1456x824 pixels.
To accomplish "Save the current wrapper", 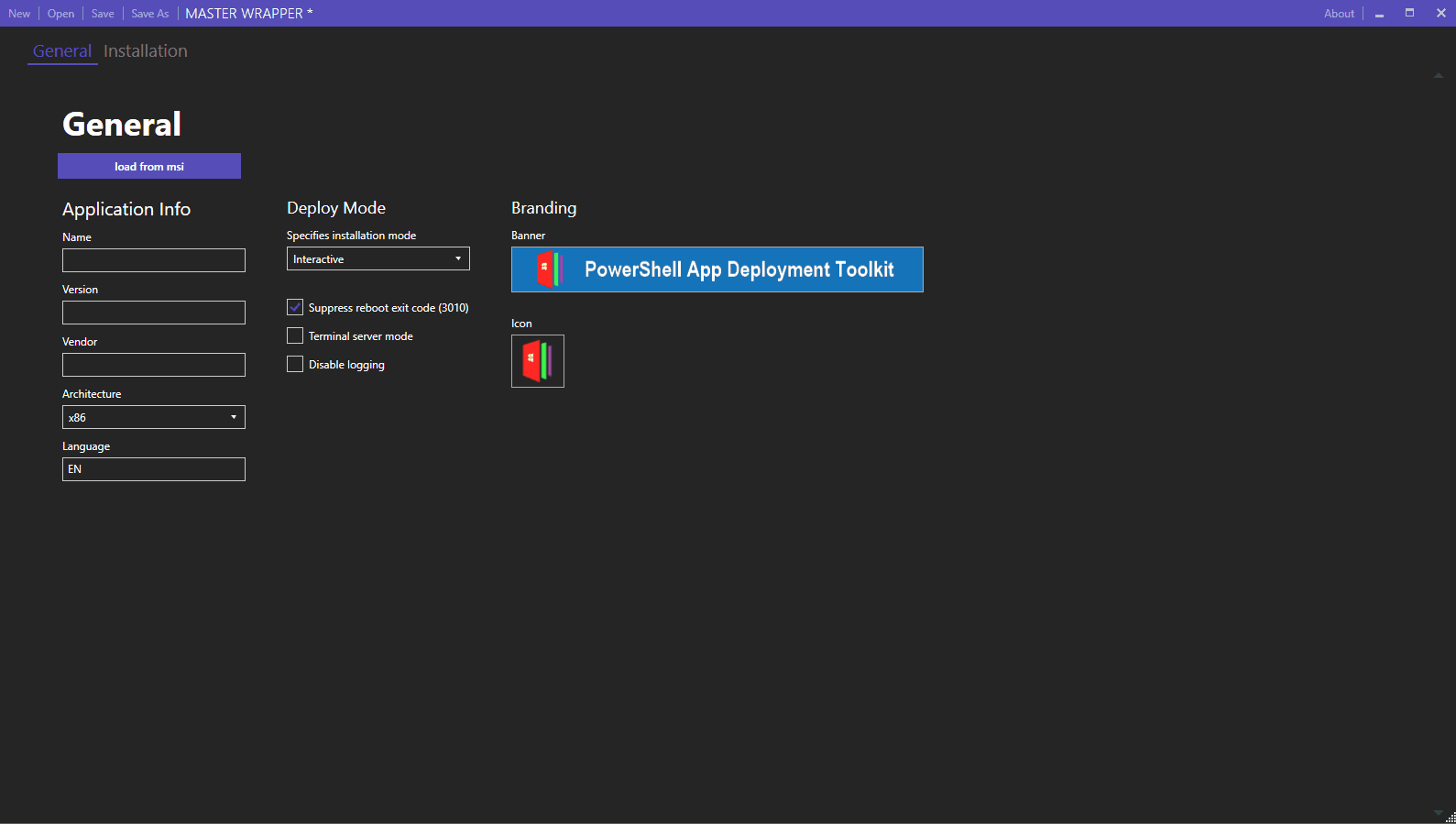I will 103,14.
